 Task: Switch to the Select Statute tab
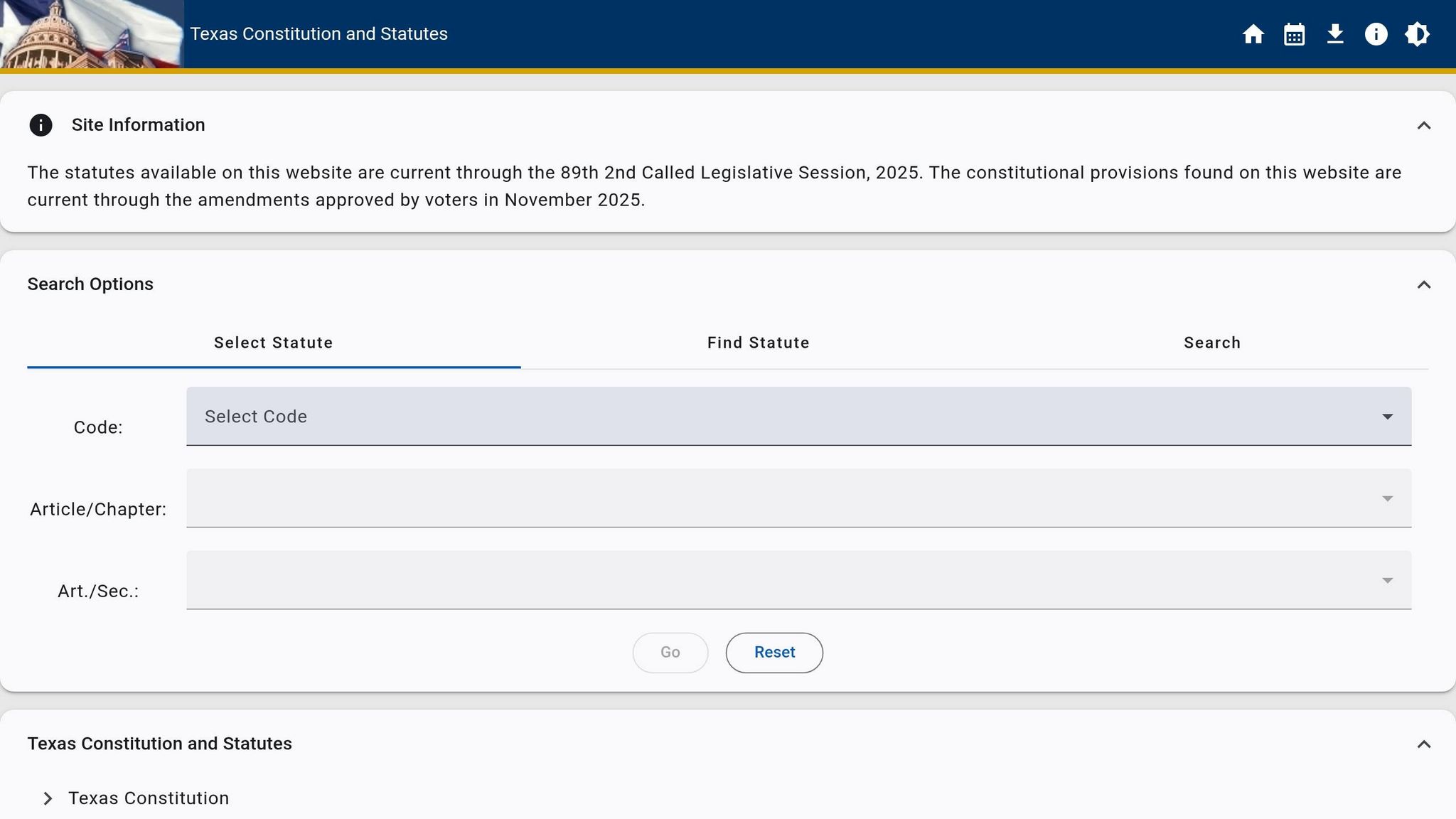click(x=274, y=343)
